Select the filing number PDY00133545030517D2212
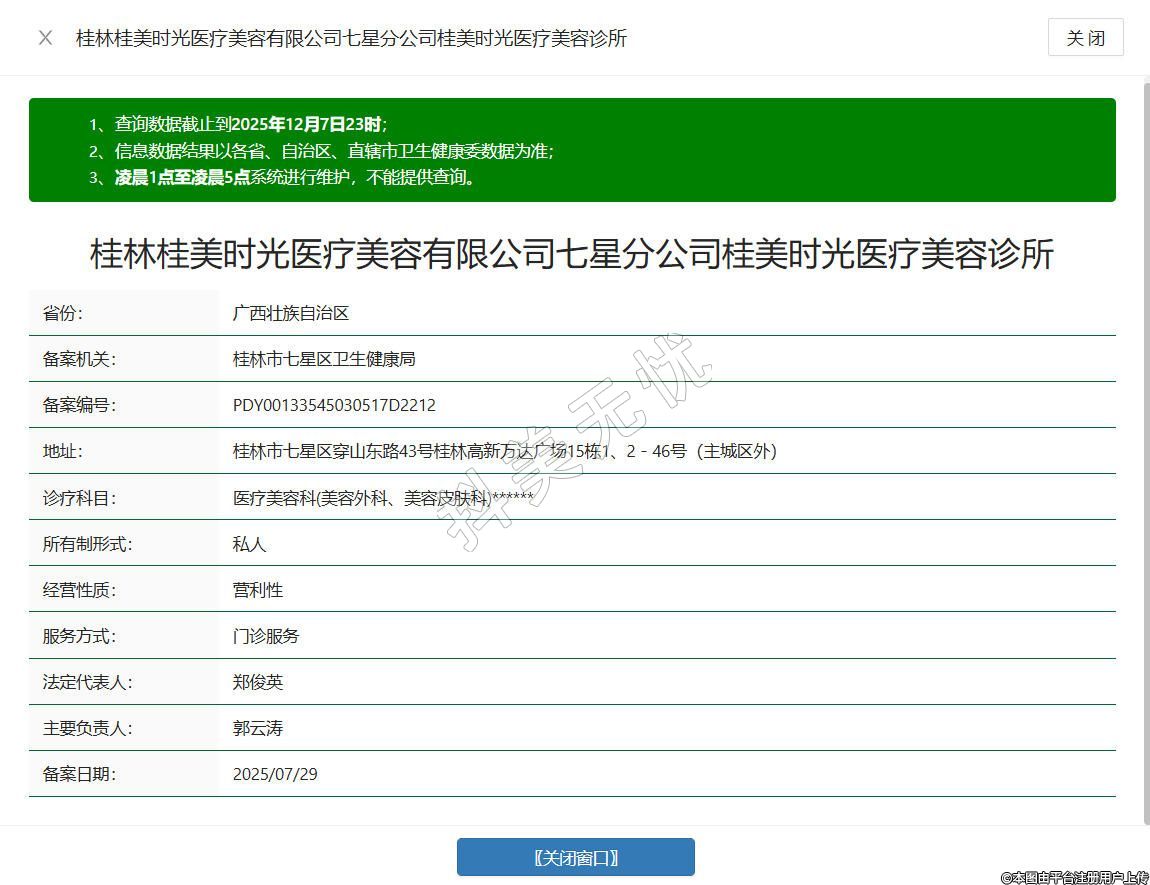 point(334,405)
